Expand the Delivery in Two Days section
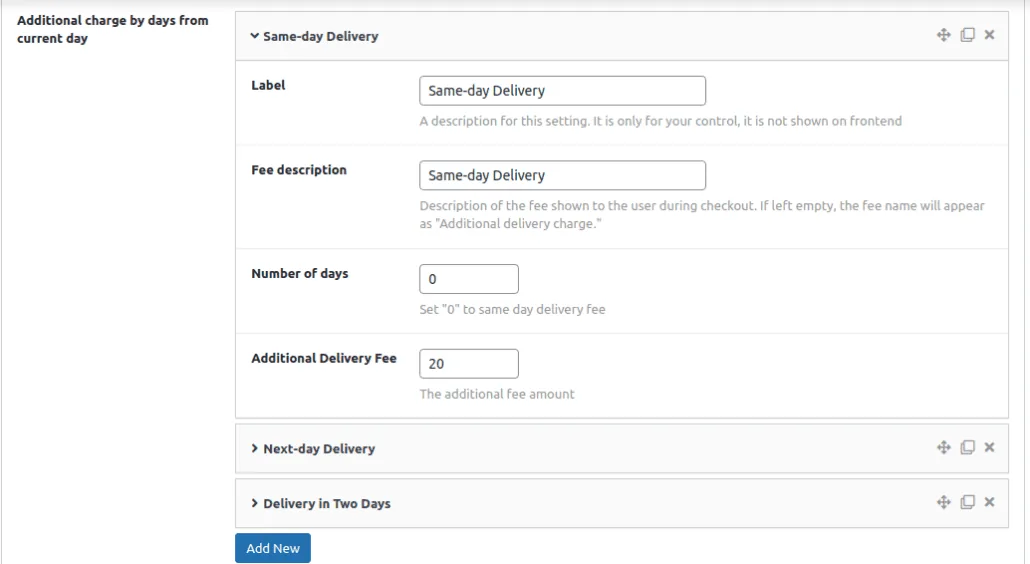1030x564 pixels. (x=254, y=504)
